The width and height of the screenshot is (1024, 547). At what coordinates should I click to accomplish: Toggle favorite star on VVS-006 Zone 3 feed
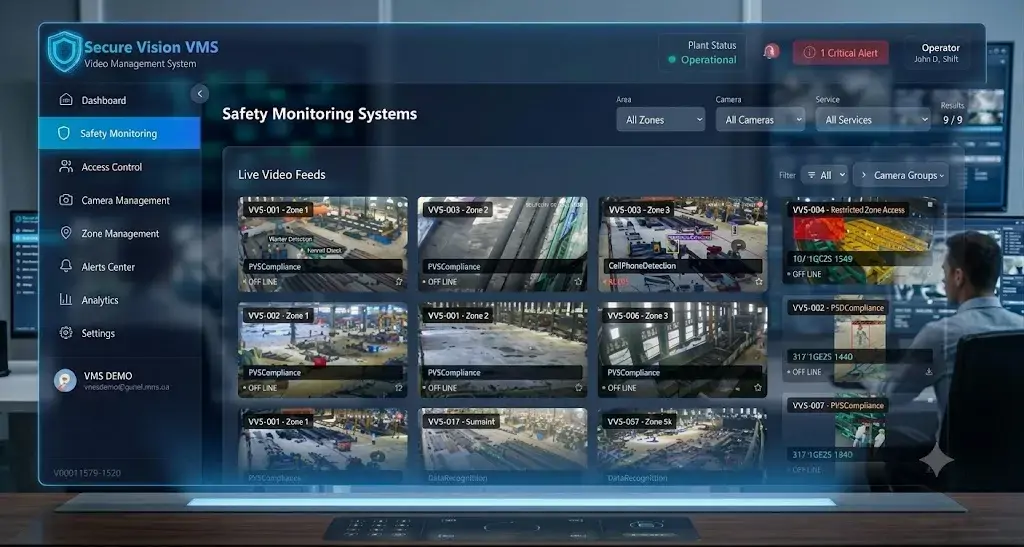tap(758, 388)
